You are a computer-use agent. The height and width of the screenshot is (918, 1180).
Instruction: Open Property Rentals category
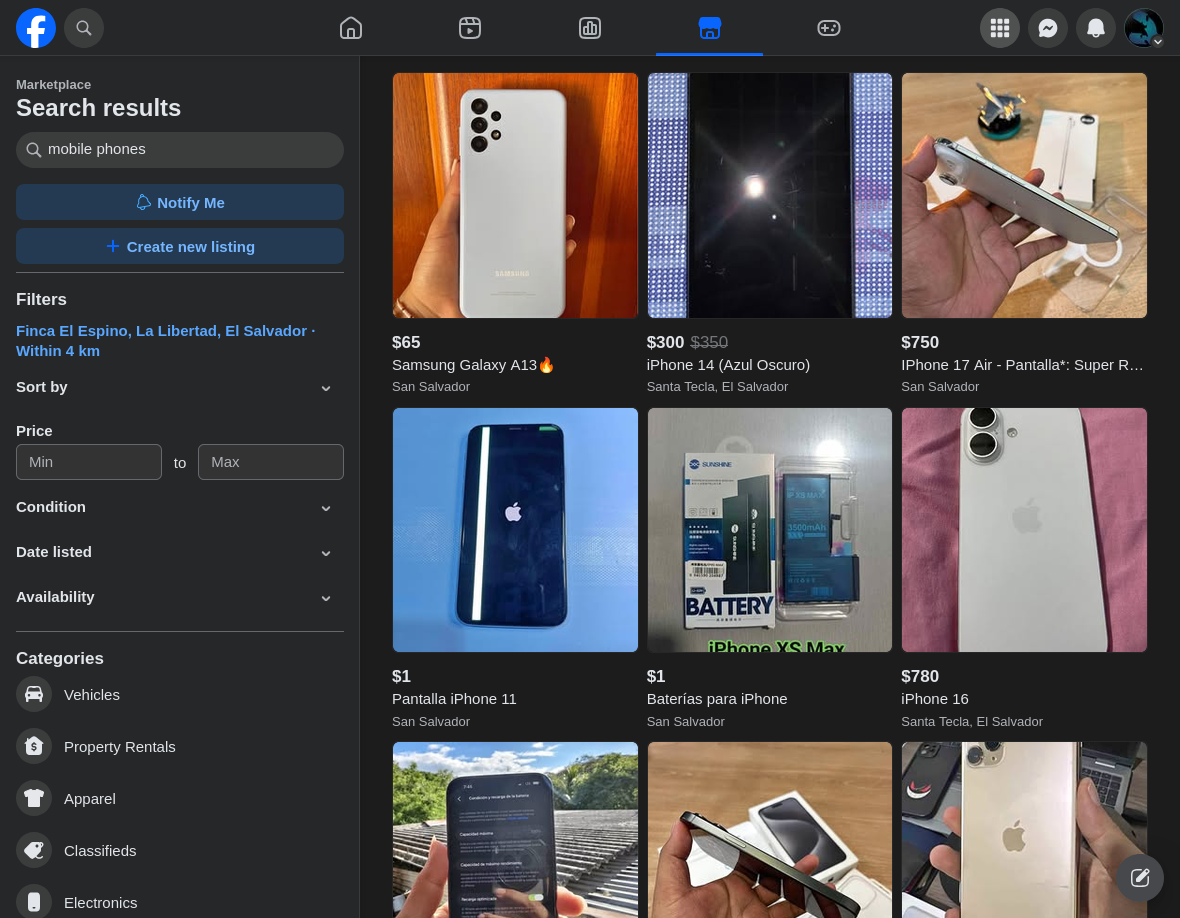pos(180,746)
